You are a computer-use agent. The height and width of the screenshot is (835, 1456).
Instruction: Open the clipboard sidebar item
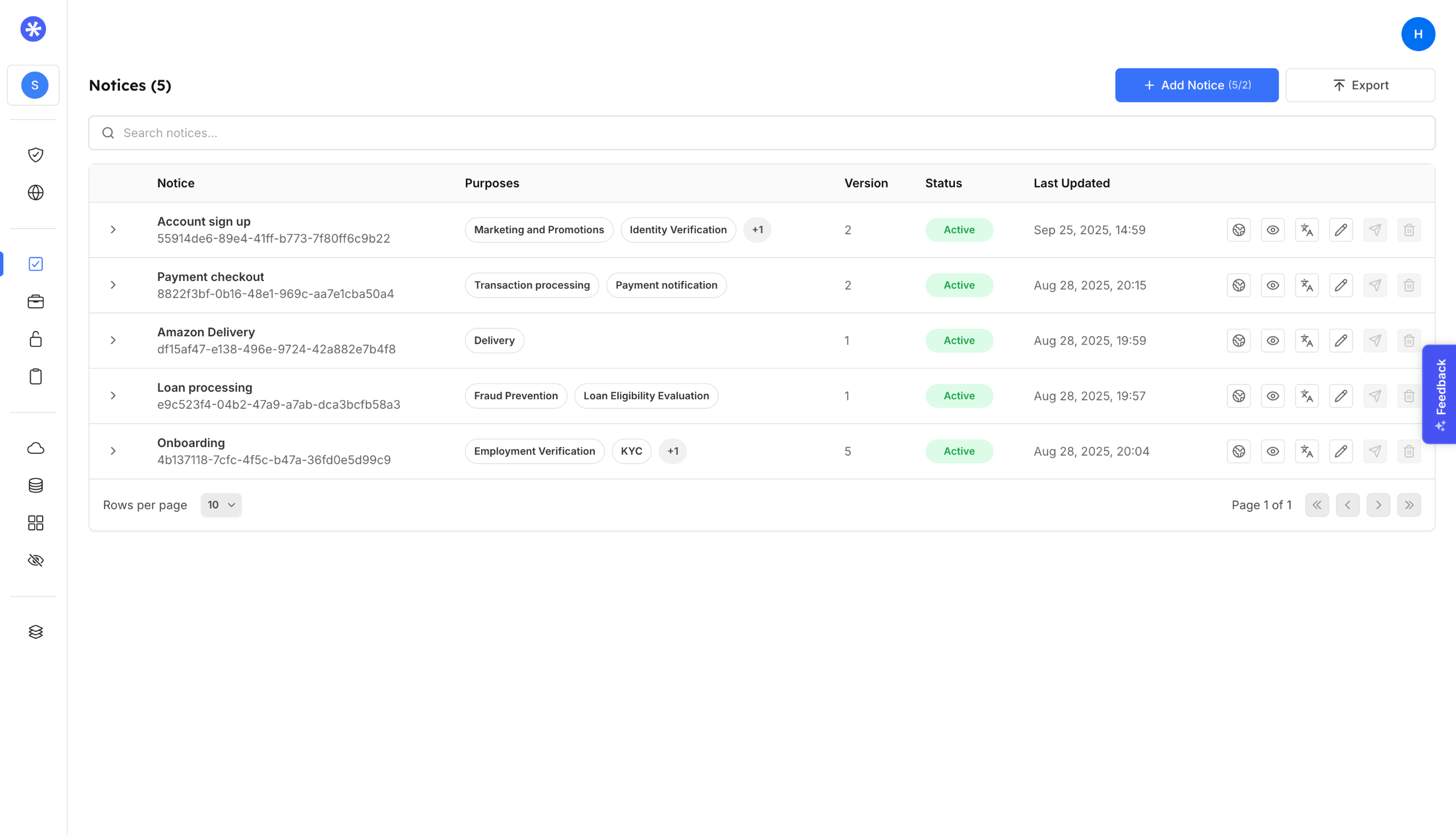36,377
